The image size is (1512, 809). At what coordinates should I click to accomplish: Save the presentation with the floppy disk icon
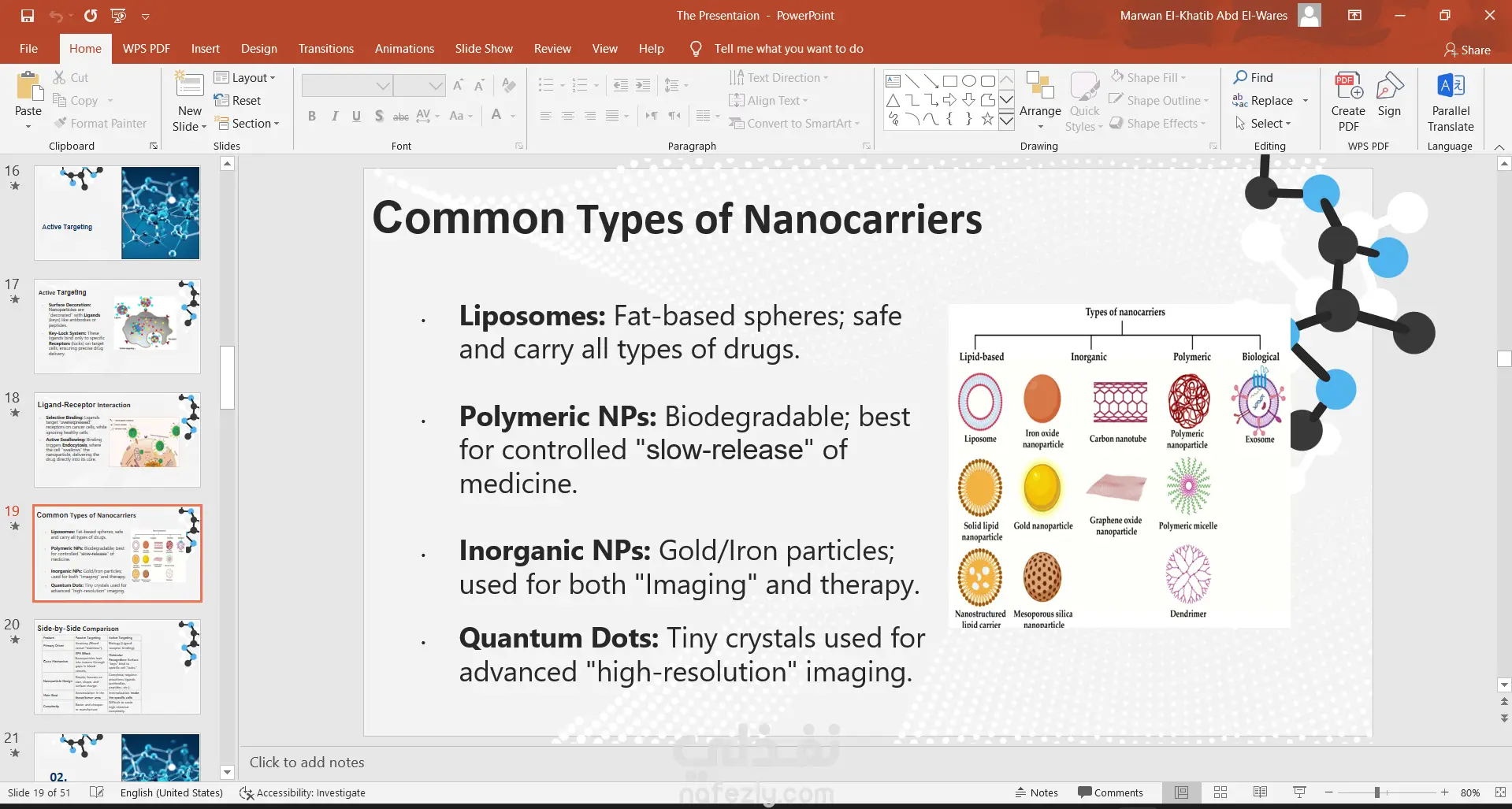pos(28,16)
